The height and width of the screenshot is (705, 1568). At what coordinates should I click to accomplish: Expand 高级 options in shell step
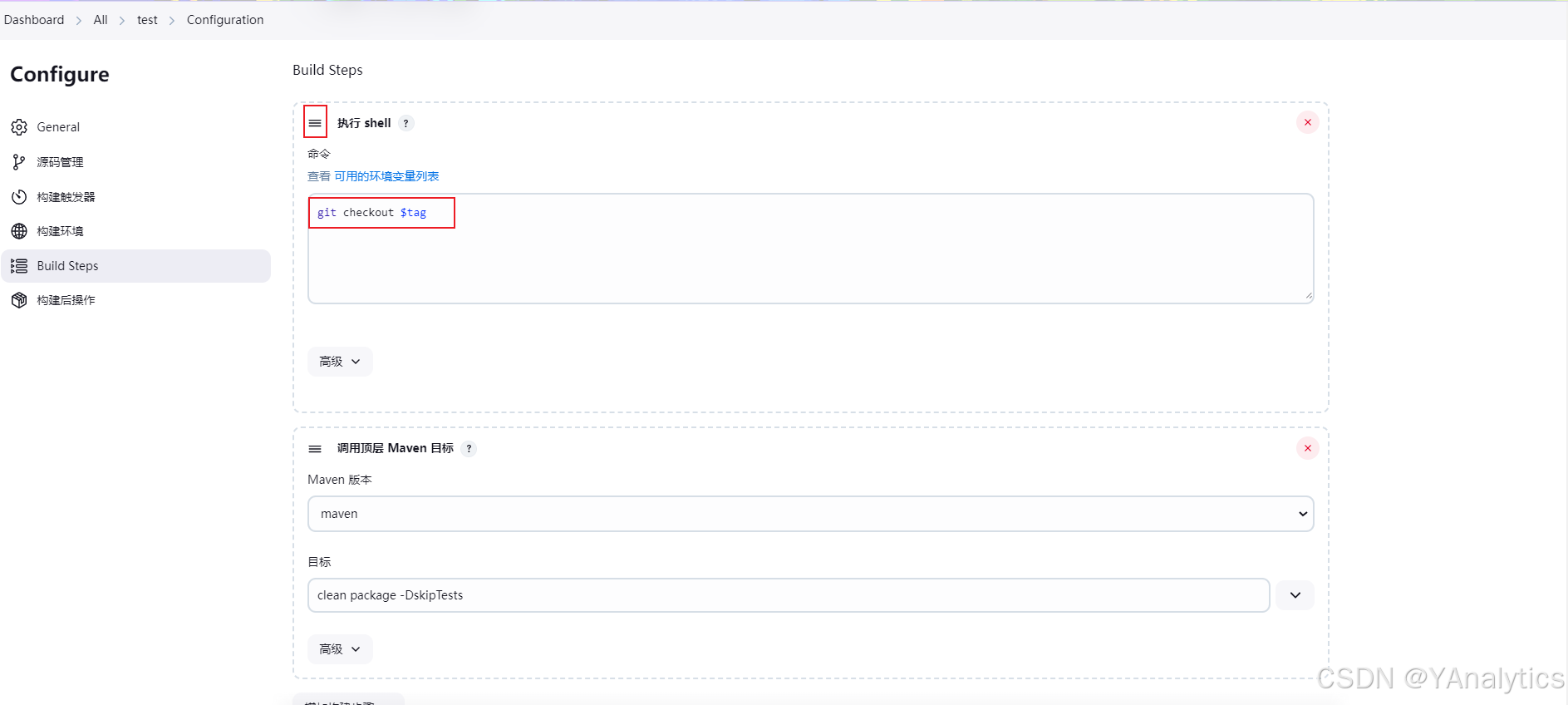pos(340,362)
